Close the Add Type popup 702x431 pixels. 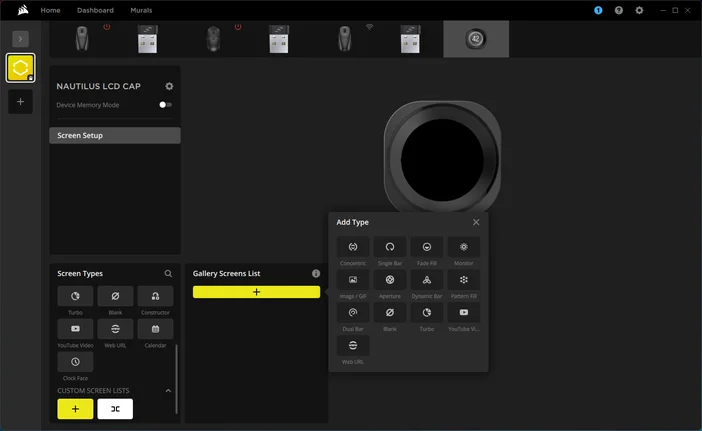(476, 222)
